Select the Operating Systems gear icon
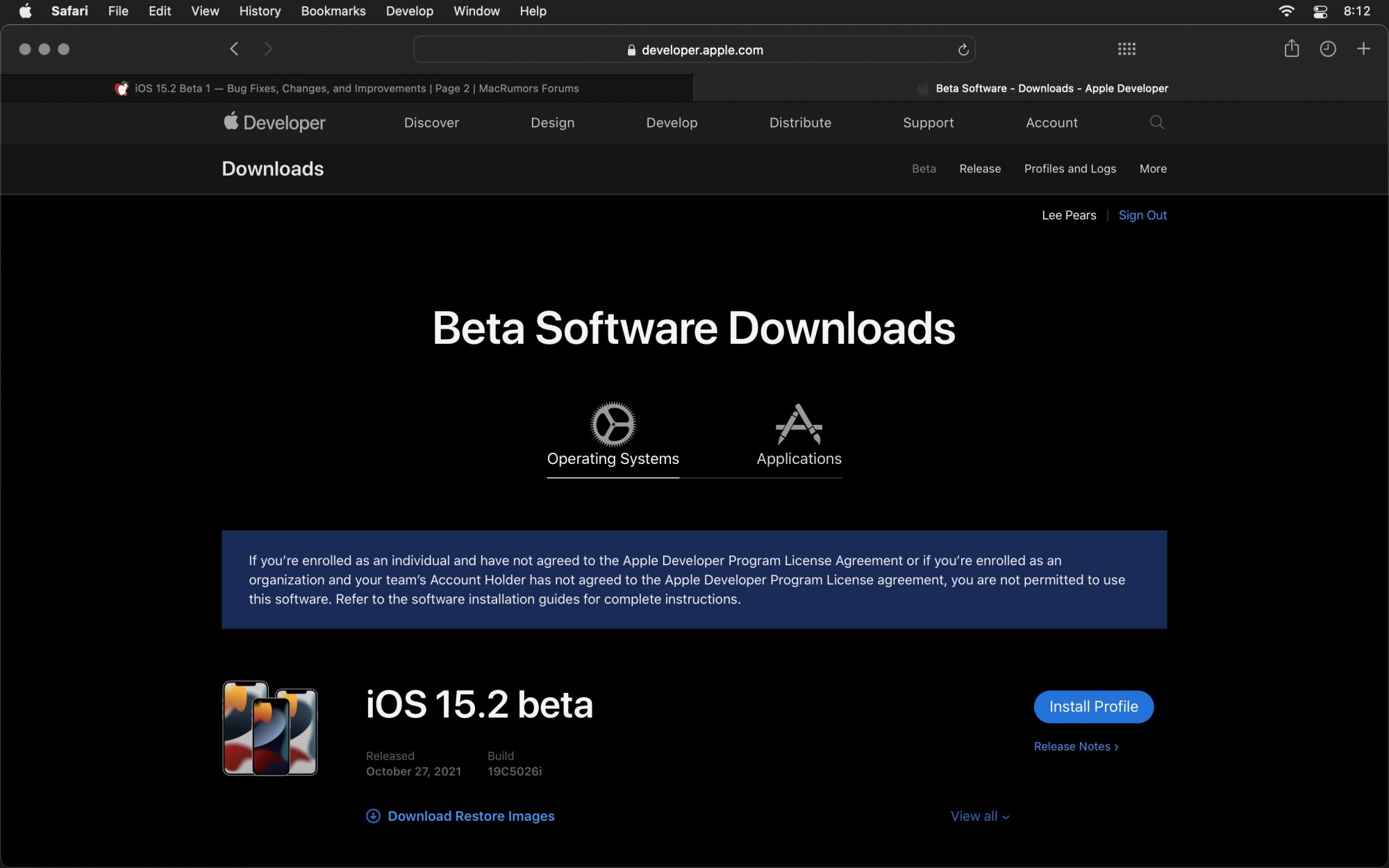Viewport: 1389px width, 868px height. tap(613, 424)
